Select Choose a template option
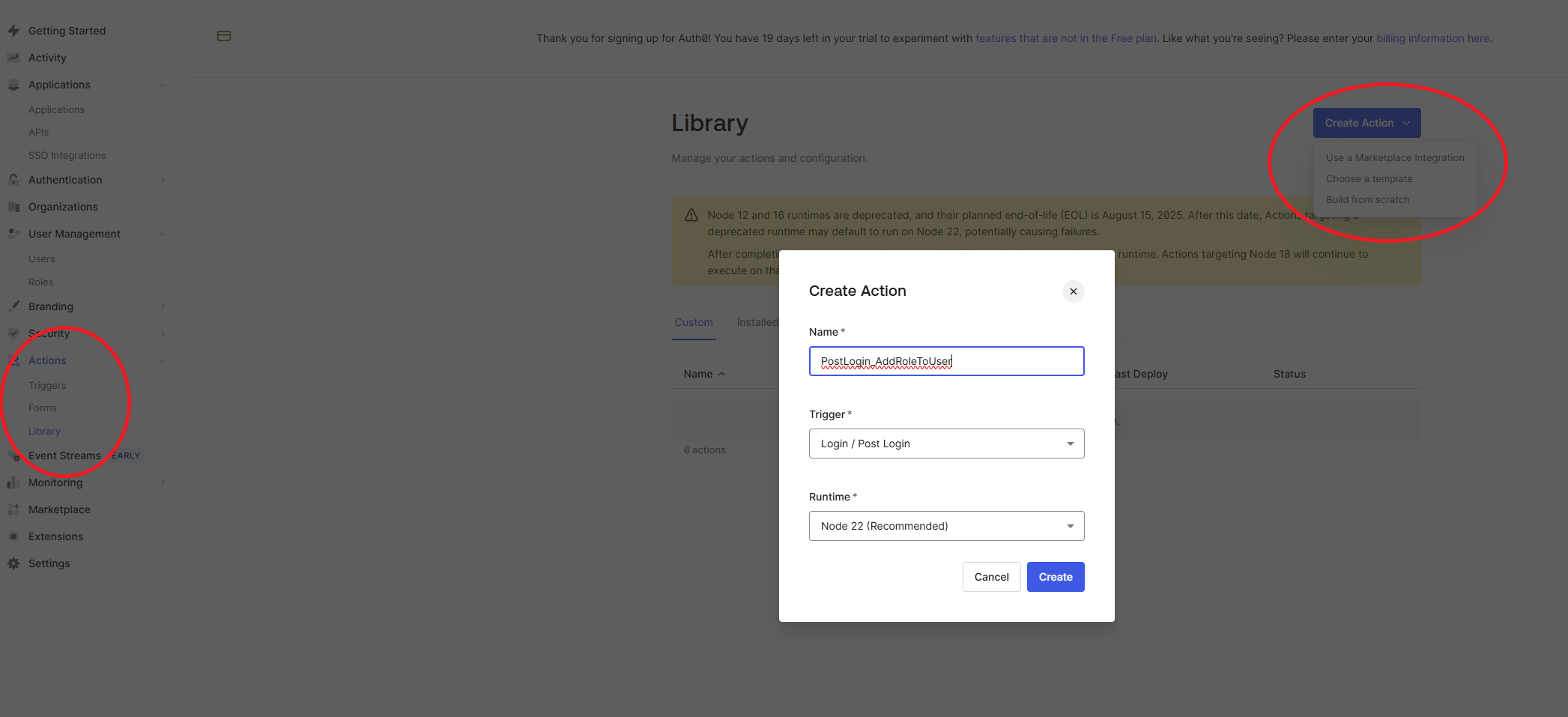The width and height of the screenshot is (1568, 717). click(1369, 179)
